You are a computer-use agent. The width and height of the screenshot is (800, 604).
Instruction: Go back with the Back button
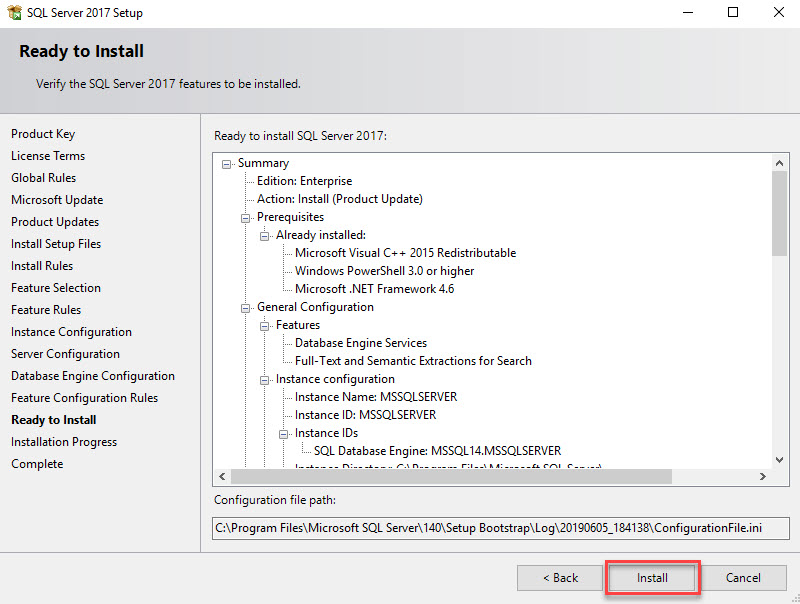pos(560,577)
